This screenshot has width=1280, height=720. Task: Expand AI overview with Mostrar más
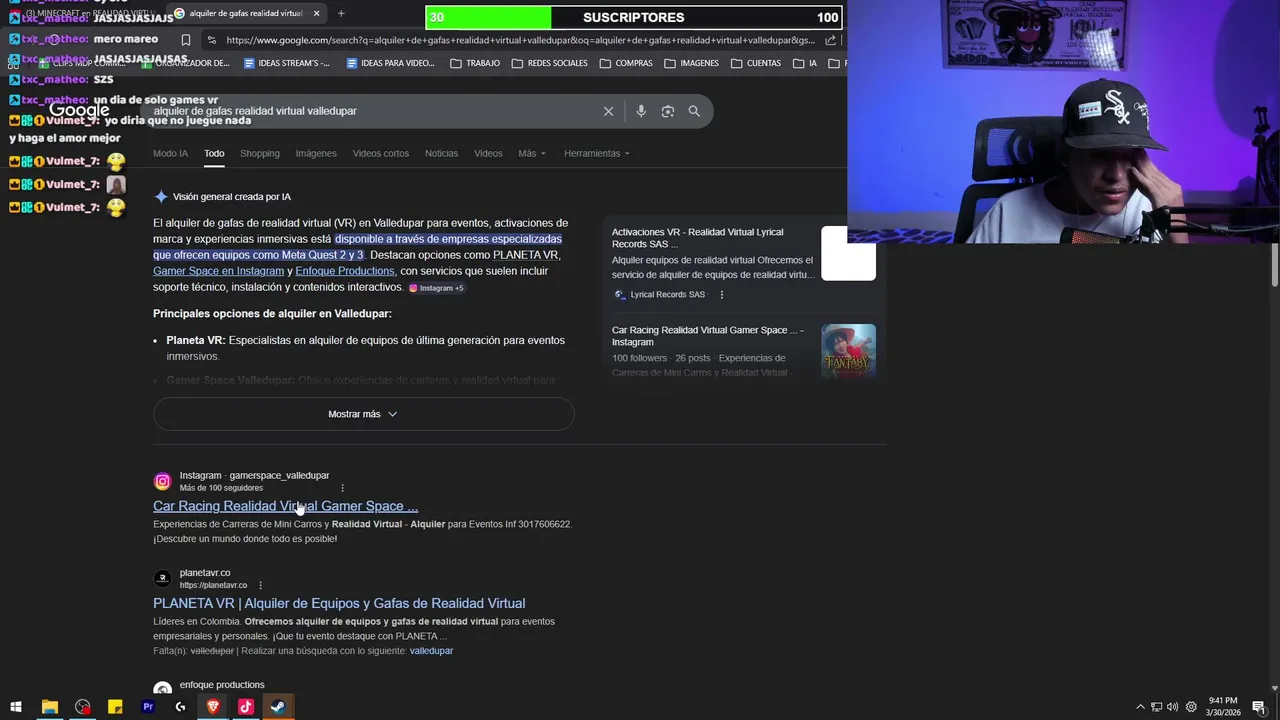click(x=363, y=414)
